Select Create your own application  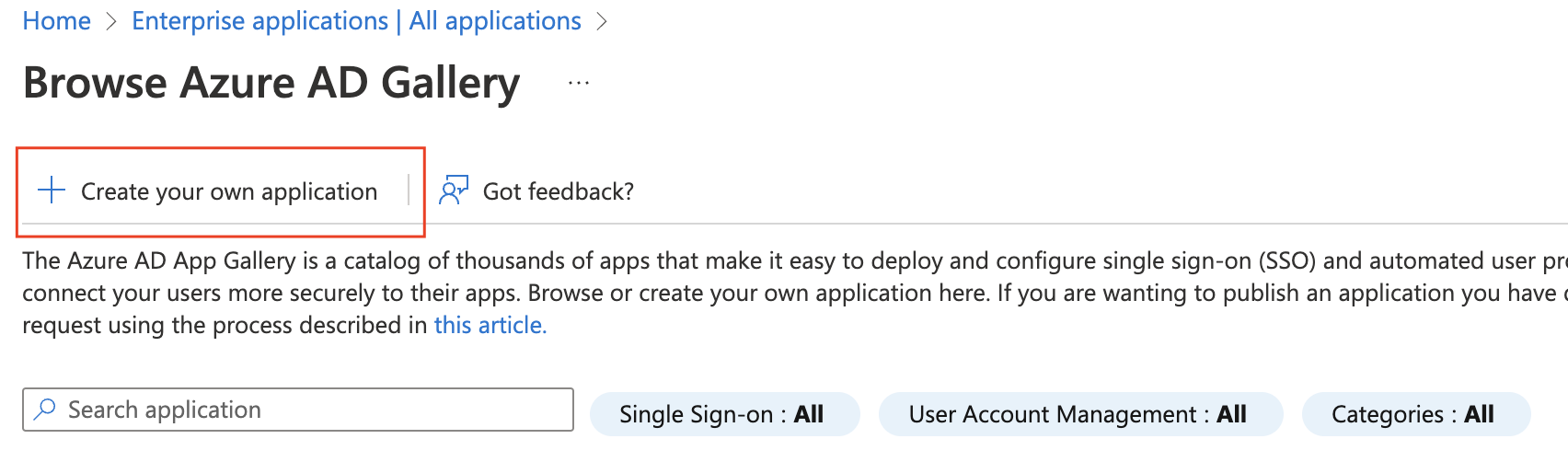pyautogui.click(x=208, y=191)
